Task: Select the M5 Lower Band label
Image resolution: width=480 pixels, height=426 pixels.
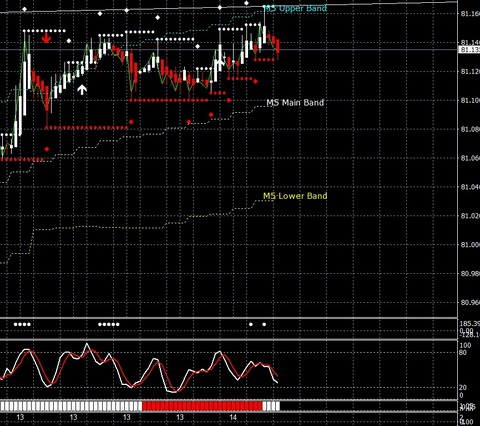Action: (295, 196)
